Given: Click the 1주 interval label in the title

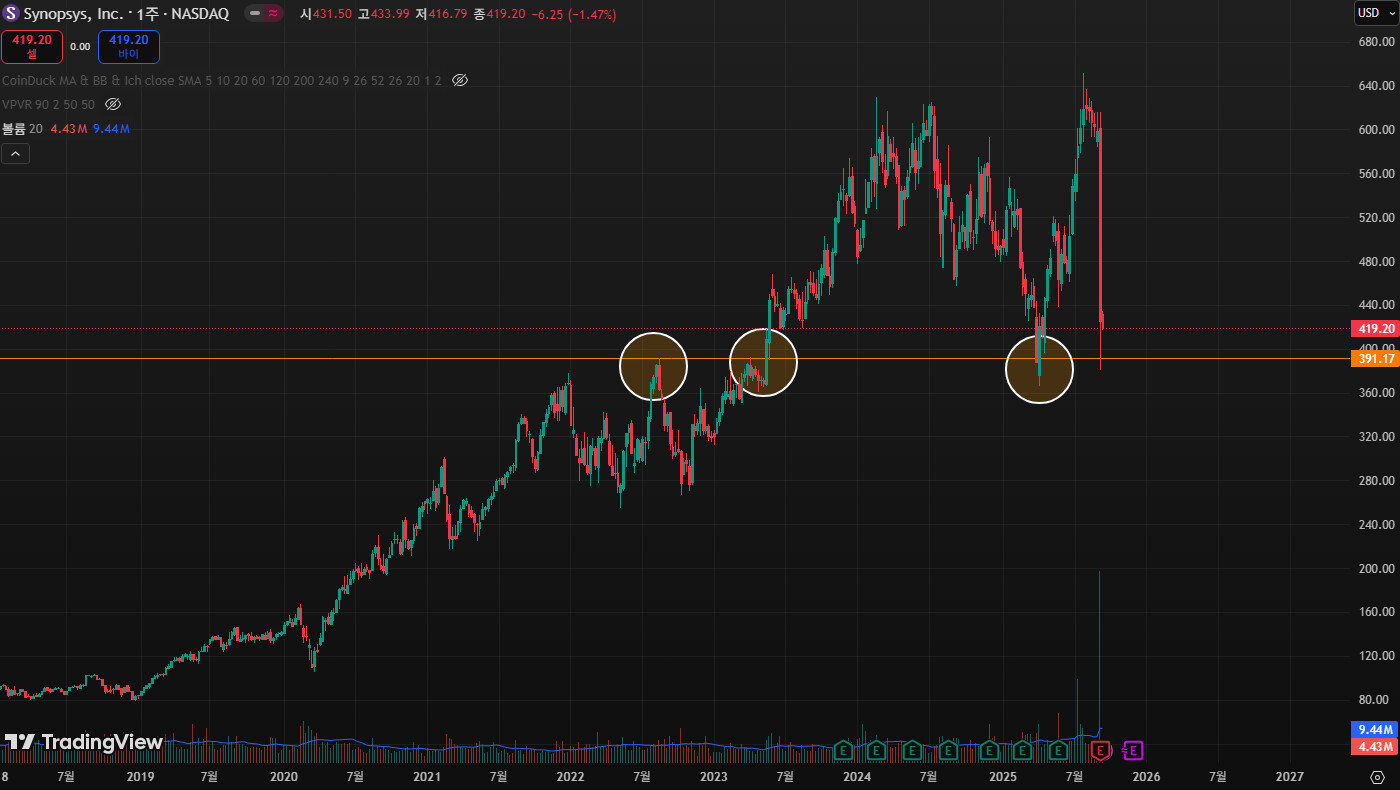Looking at the screenshot, I should pos(149,14).
